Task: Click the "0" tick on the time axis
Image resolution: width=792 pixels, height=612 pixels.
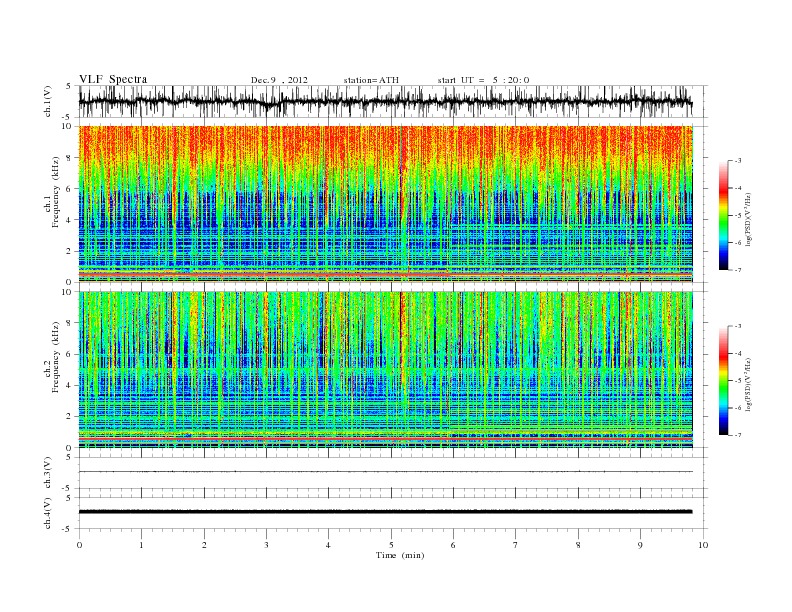Action: click(x=79, y=545)
